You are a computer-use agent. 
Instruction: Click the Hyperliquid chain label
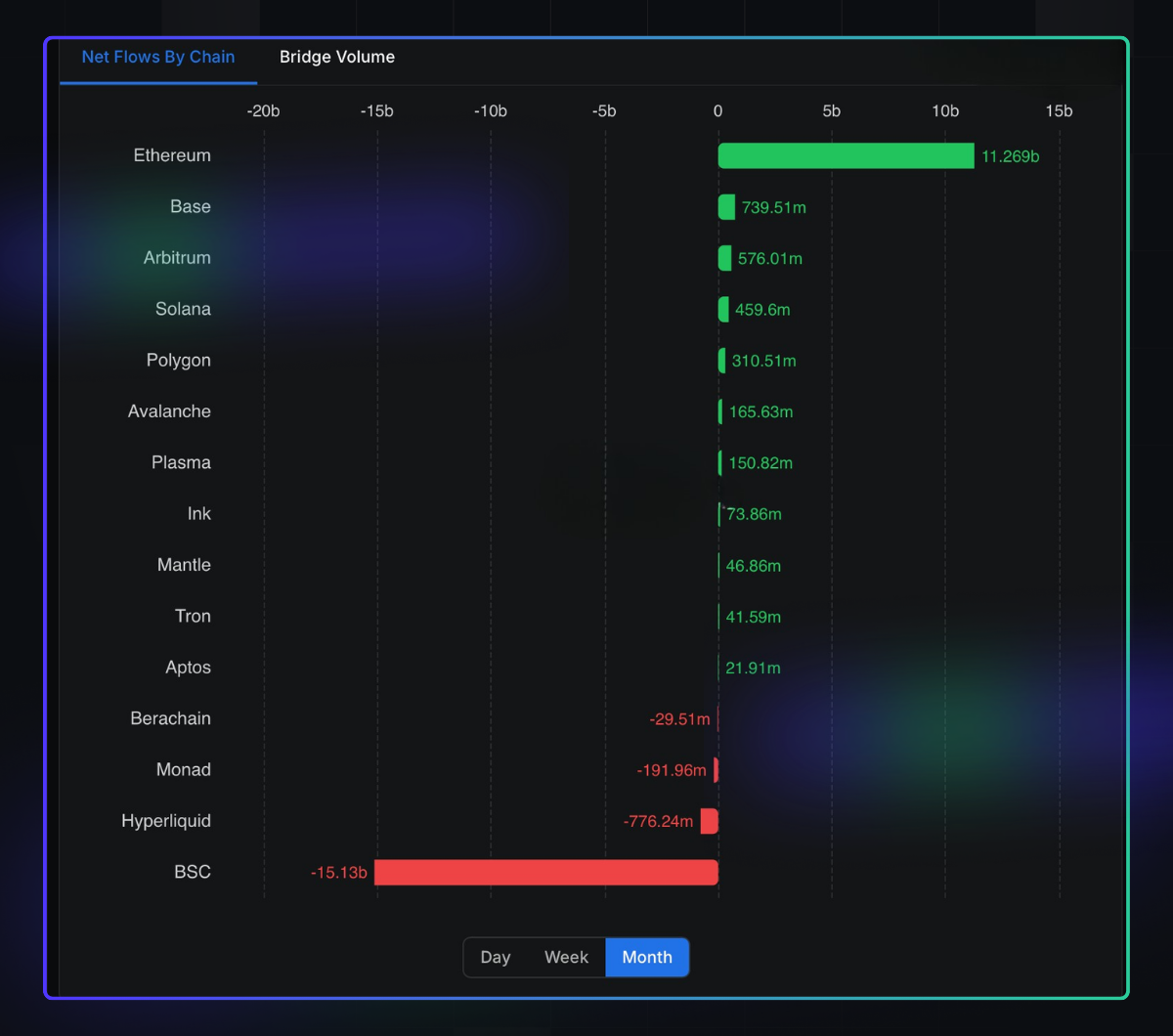(x=166, y=821)
